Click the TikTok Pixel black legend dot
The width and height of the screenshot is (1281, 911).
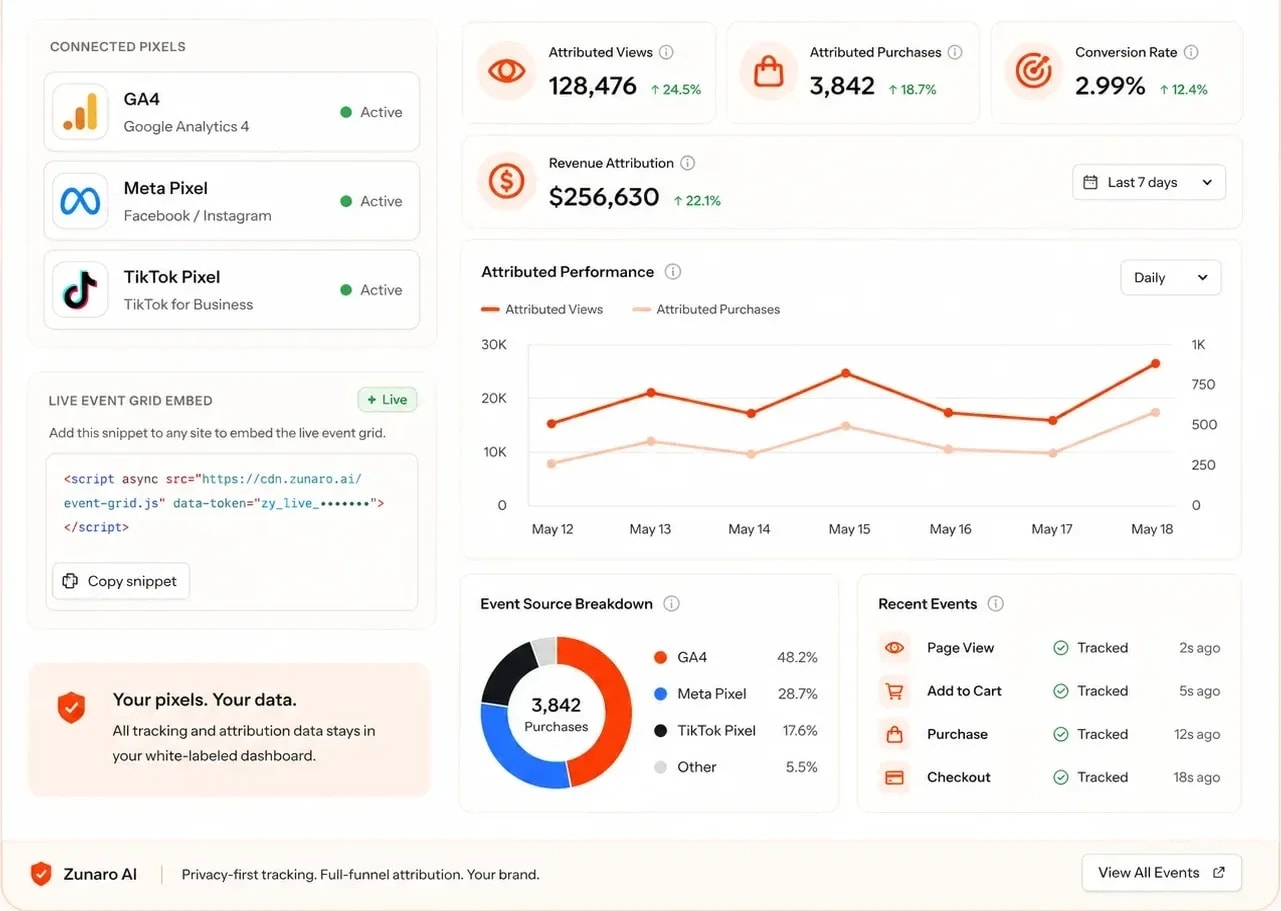coord(660,731)
